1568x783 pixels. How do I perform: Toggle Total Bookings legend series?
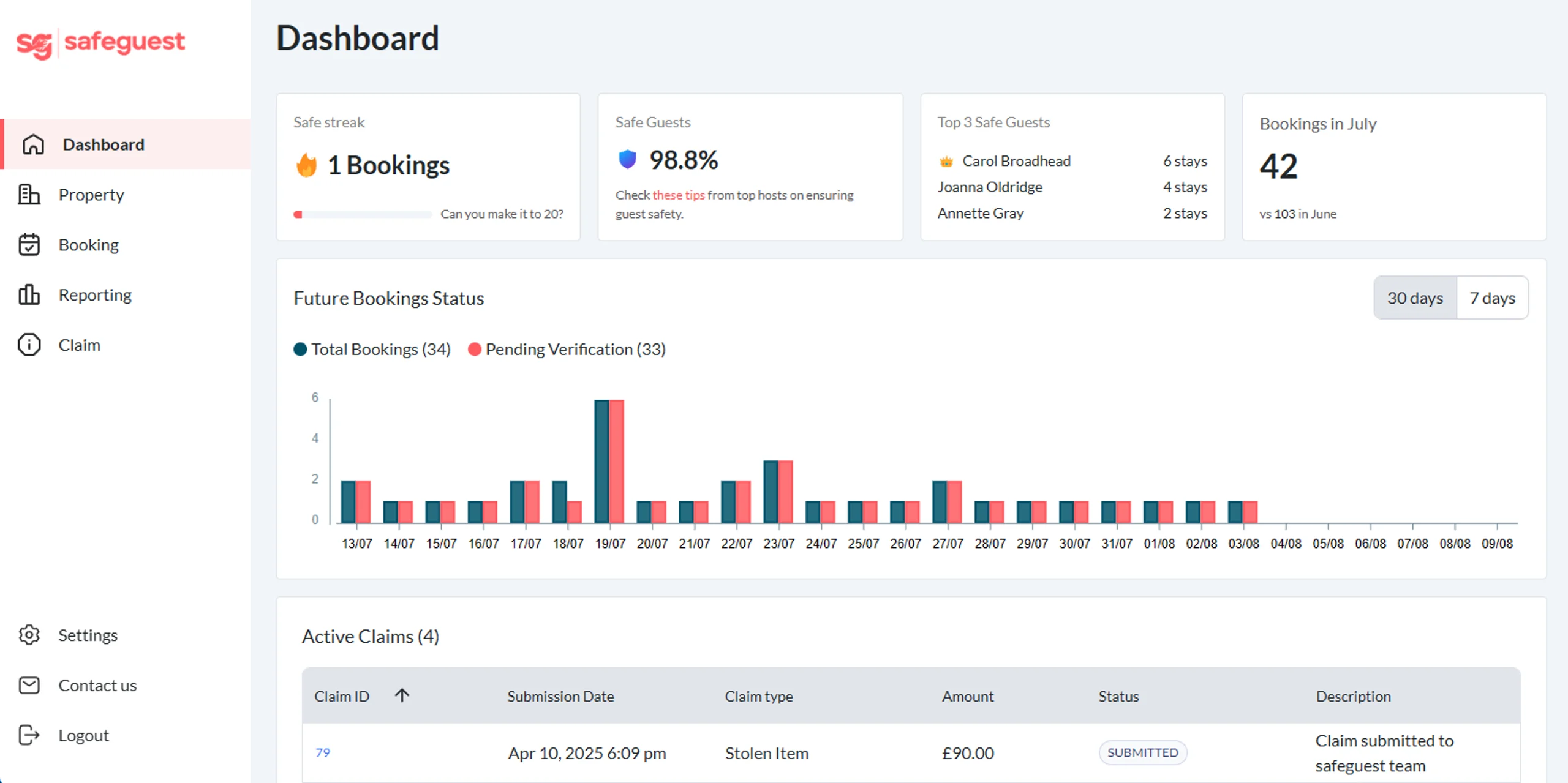[x=372, y=349]
